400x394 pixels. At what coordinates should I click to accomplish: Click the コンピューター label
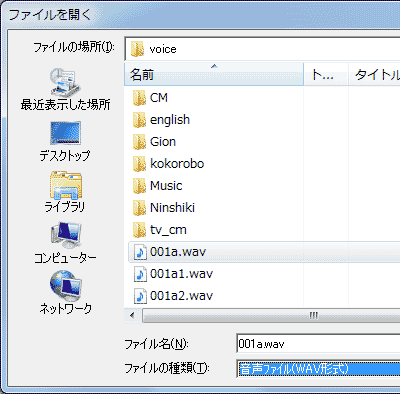click(65, 258)
